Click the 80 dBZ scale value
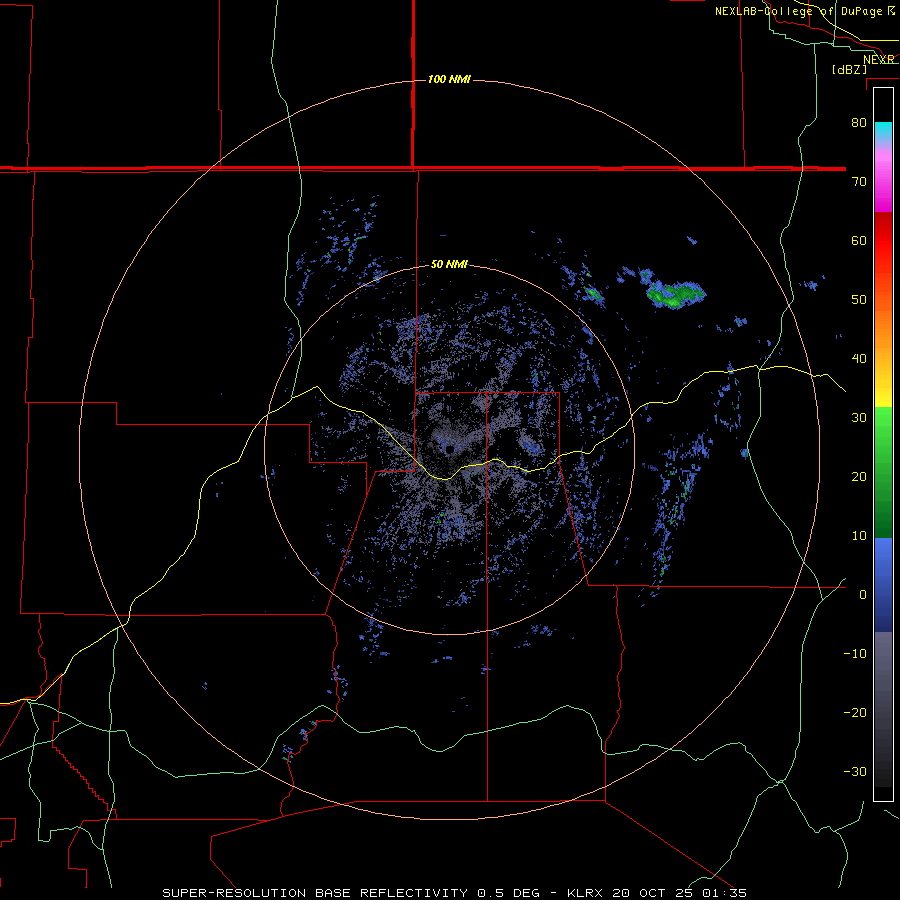Viewport: 900px width, 900px height. [x=859, y=123]
